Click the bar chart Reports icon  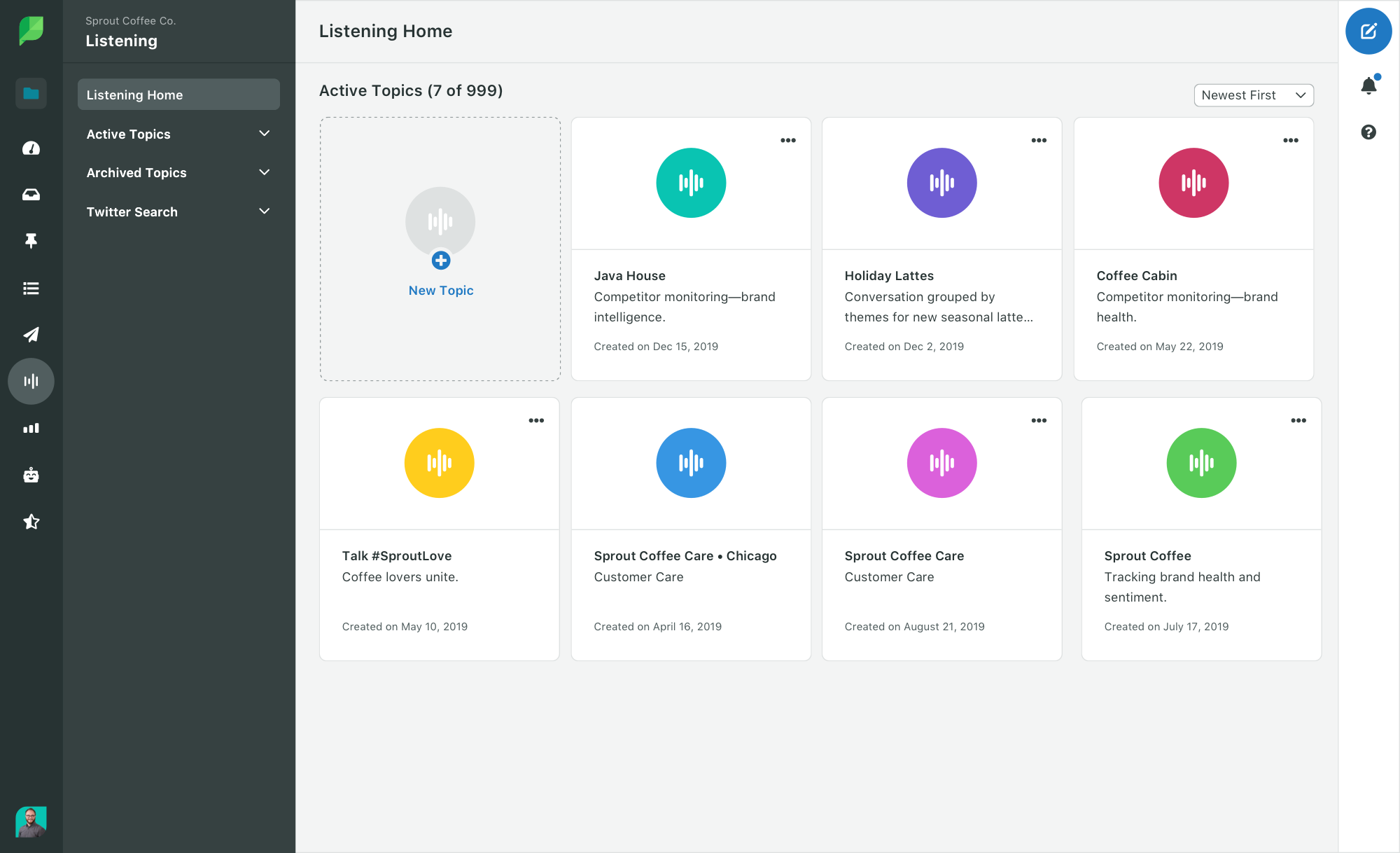(x=31, y=428)
